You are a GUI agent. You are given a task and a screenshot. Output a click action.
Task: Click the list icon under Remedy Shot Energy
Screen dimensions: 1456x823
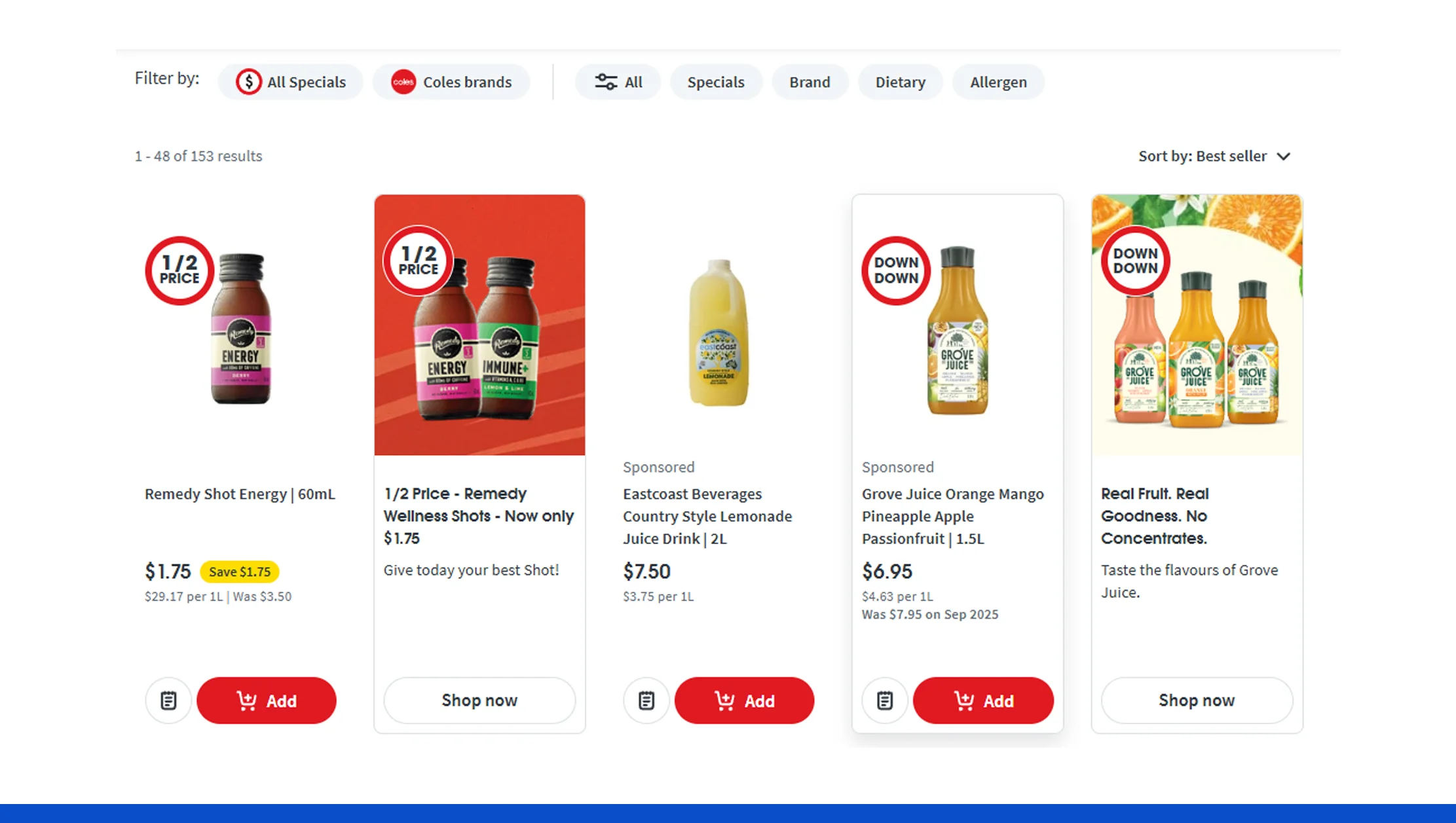click(x=168, y=700)
